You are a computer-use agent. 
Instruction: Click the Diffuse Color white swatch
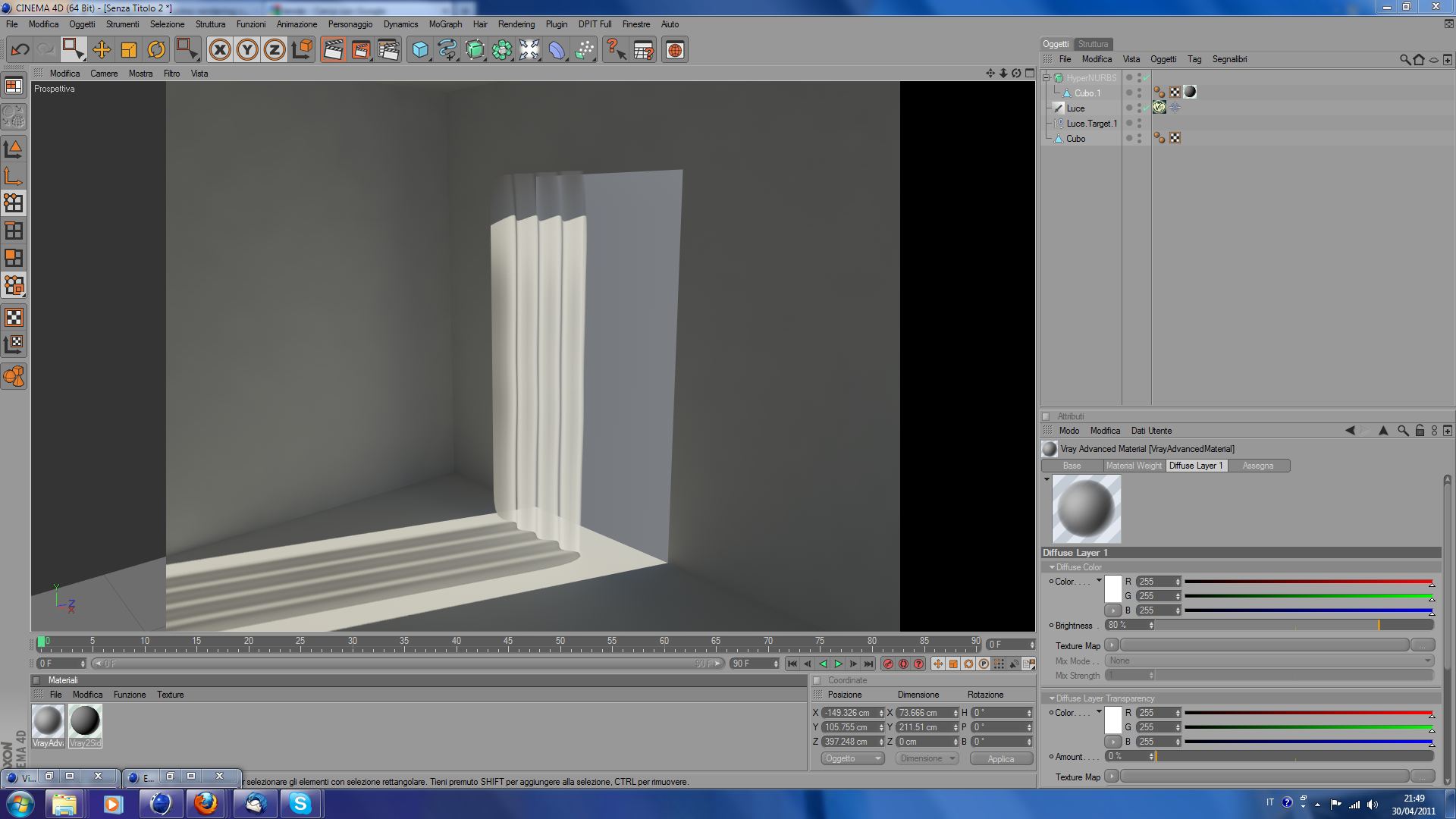click(x=1112, y=589)
